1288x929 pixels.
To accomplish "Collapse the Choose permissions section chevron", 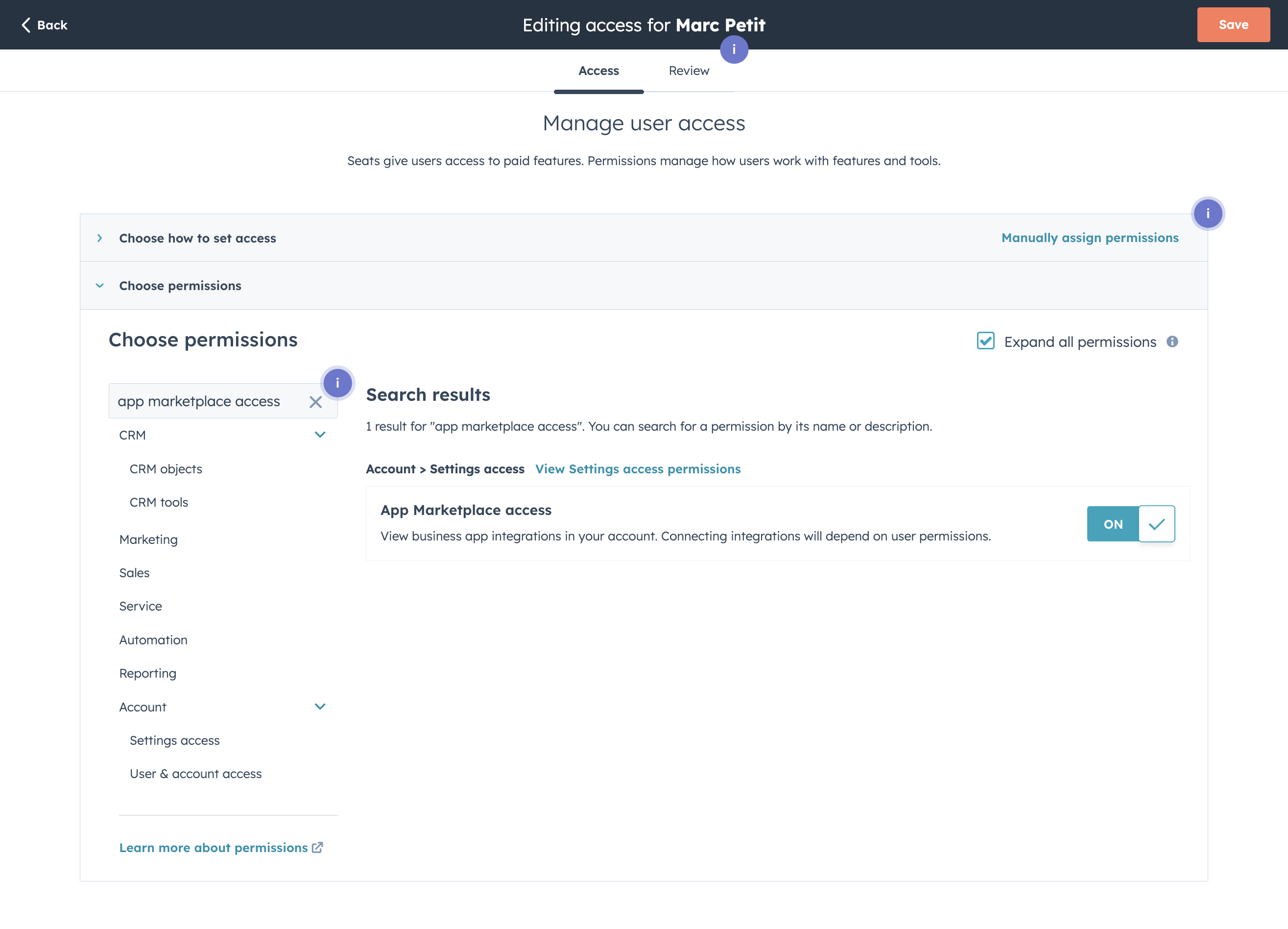I will pos(99,286).
